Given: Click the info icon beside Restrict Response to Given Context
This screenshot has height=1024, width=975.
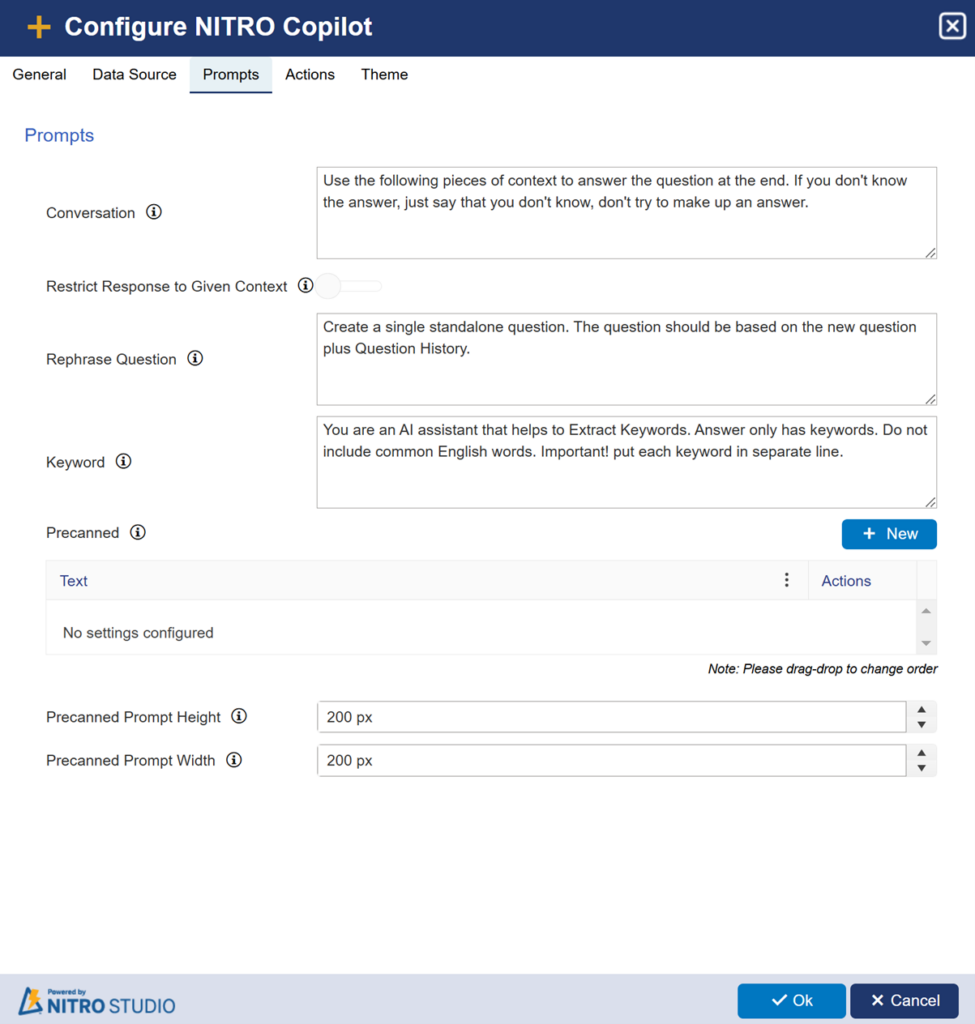Looking at the screenshot, I should click(x=305, y=285).
